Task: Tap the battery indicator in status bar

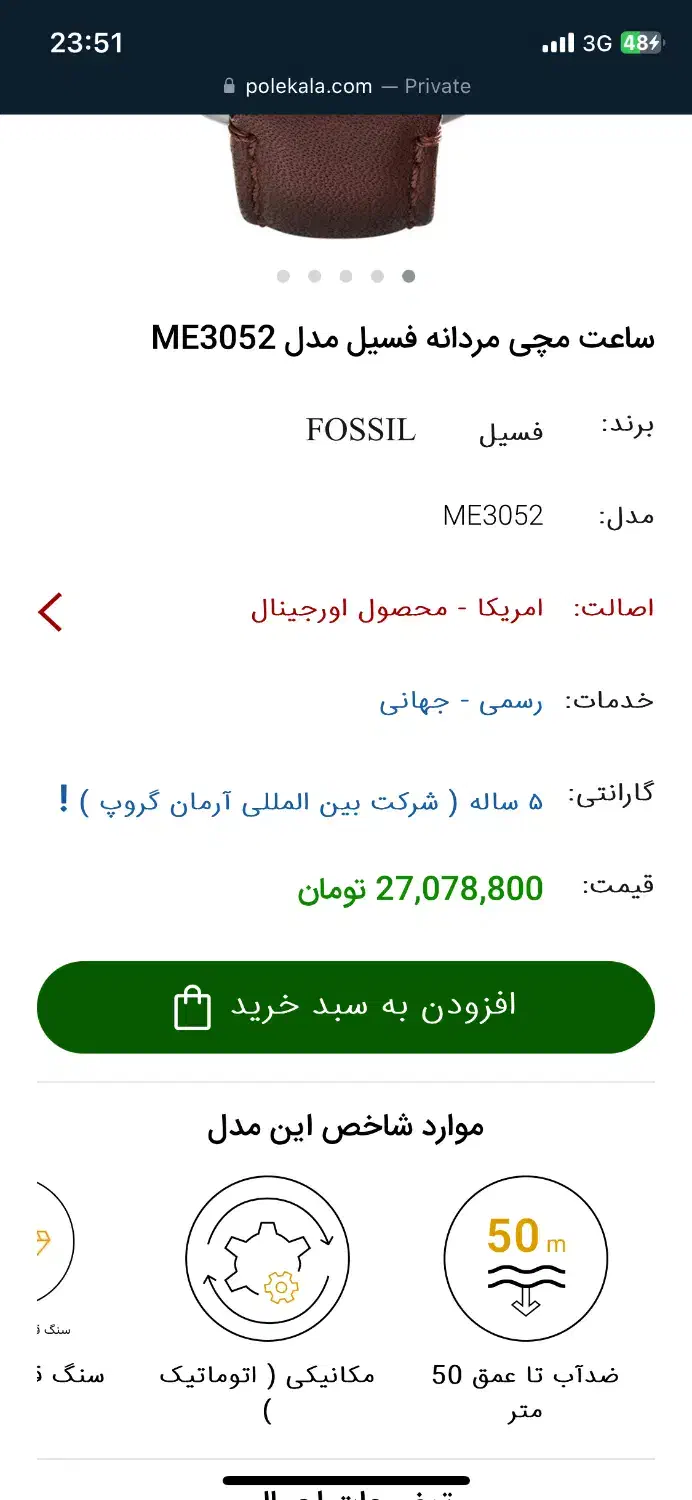Action: (x=640, y=43)
